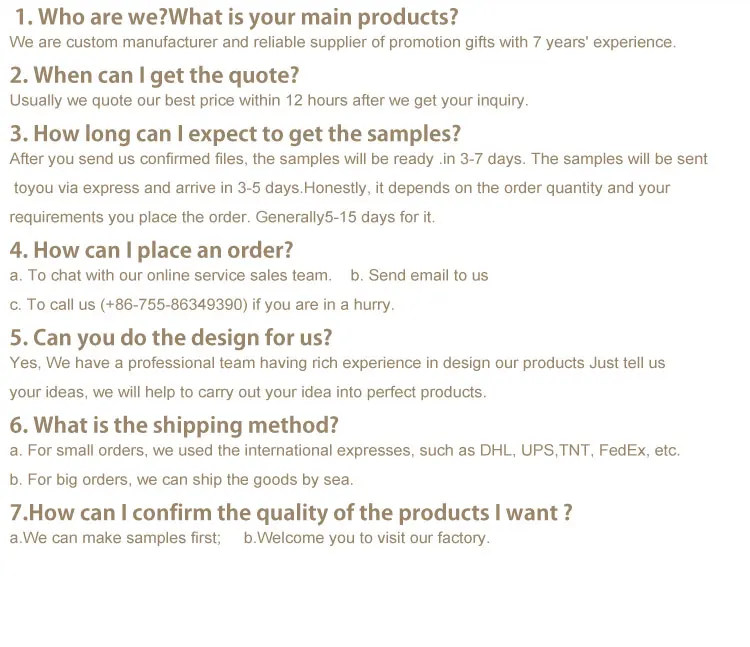Click the "Who are we?" question heading
The image size is (750, 647).
[x=237, y=17]
